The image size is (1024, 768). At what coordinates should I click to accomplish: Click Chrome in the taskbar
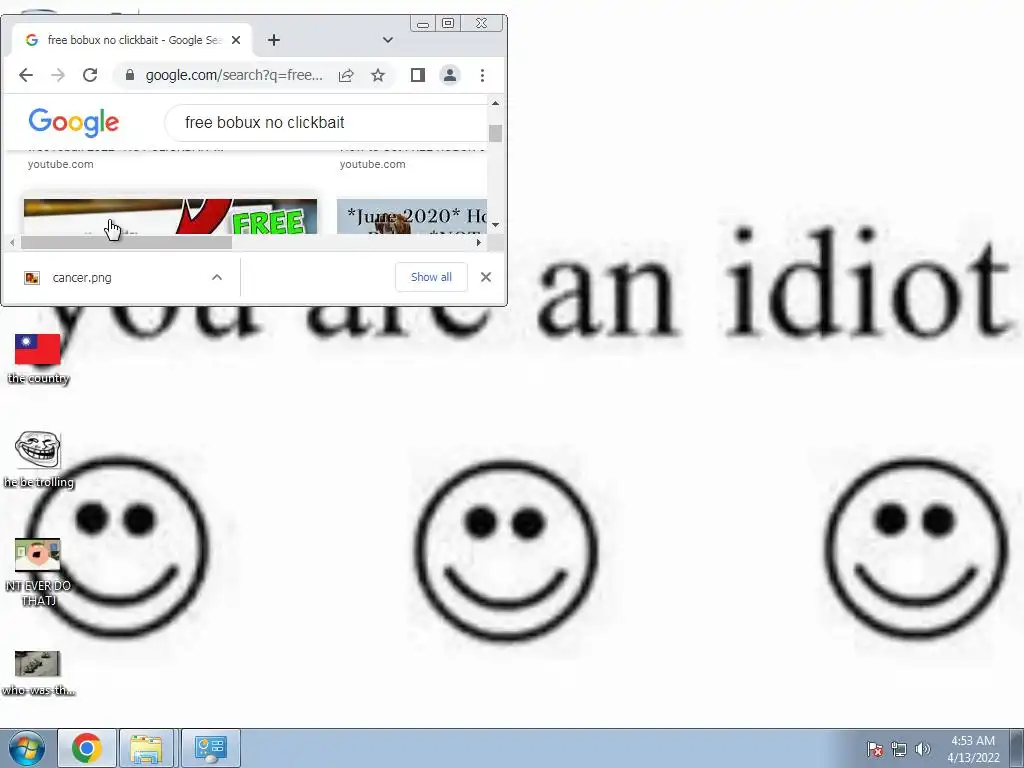tap(87, 748)
